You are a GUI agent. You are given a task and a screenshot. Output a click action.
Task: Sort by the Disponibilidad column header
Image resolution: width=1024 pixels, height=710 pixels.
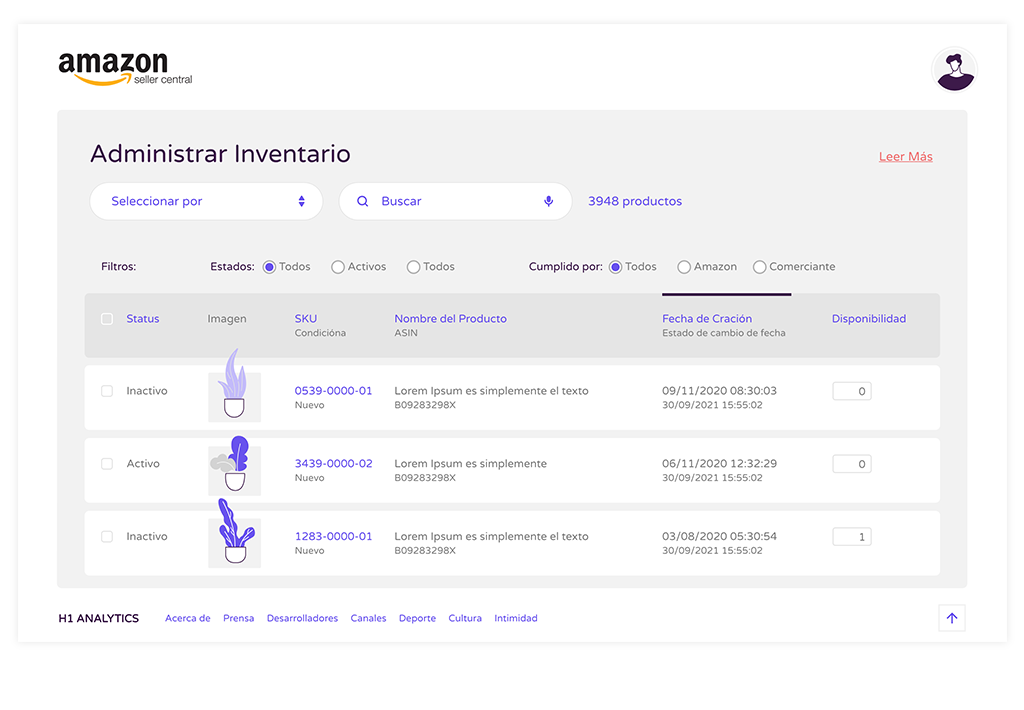click(868, 319)
